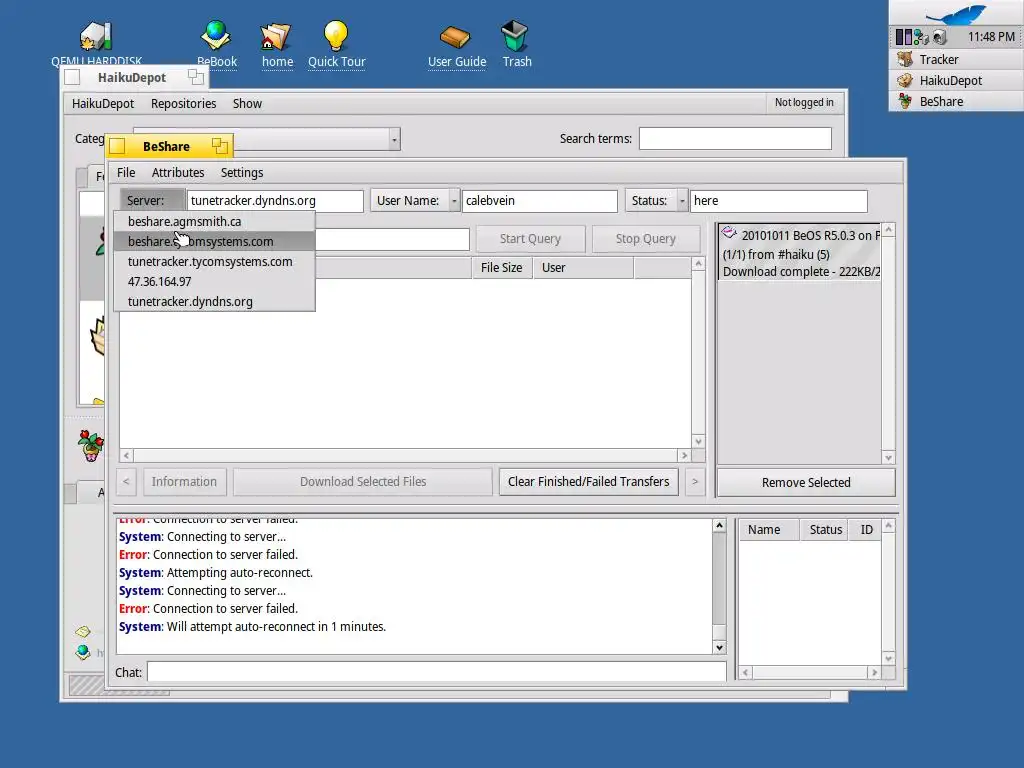Image resolution: width=1024 pixels, height=768 pixels.
Task: Click chat log scrollbar down arrow
Action: [719, 647]
